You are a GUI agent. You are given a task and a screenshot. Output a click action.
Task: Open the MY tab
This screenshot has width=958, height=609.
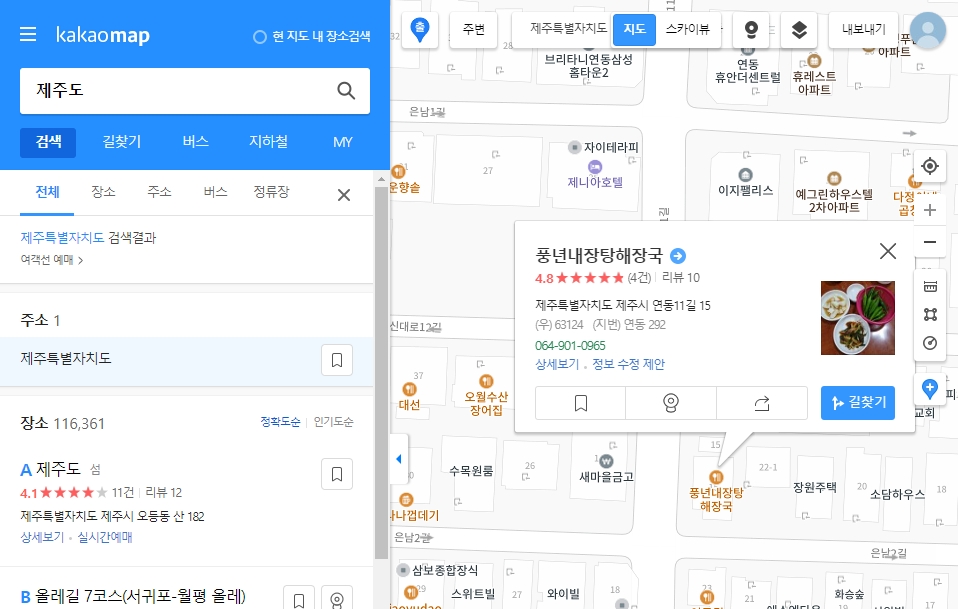click(x=343, y=142)
